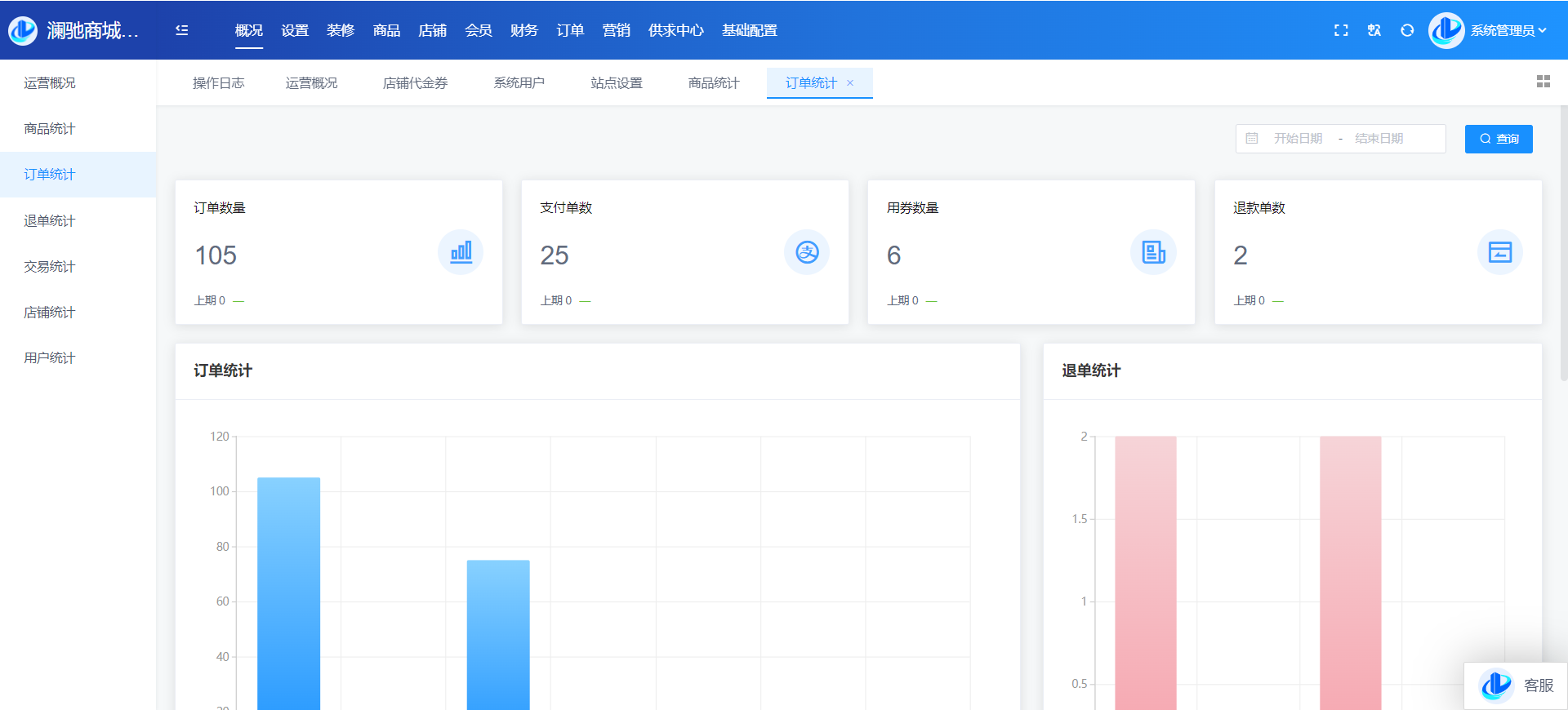The width and height of the screenshot is (1568, 710).
Task: Open 财务 in the top navigation
Action: point(523,30)
